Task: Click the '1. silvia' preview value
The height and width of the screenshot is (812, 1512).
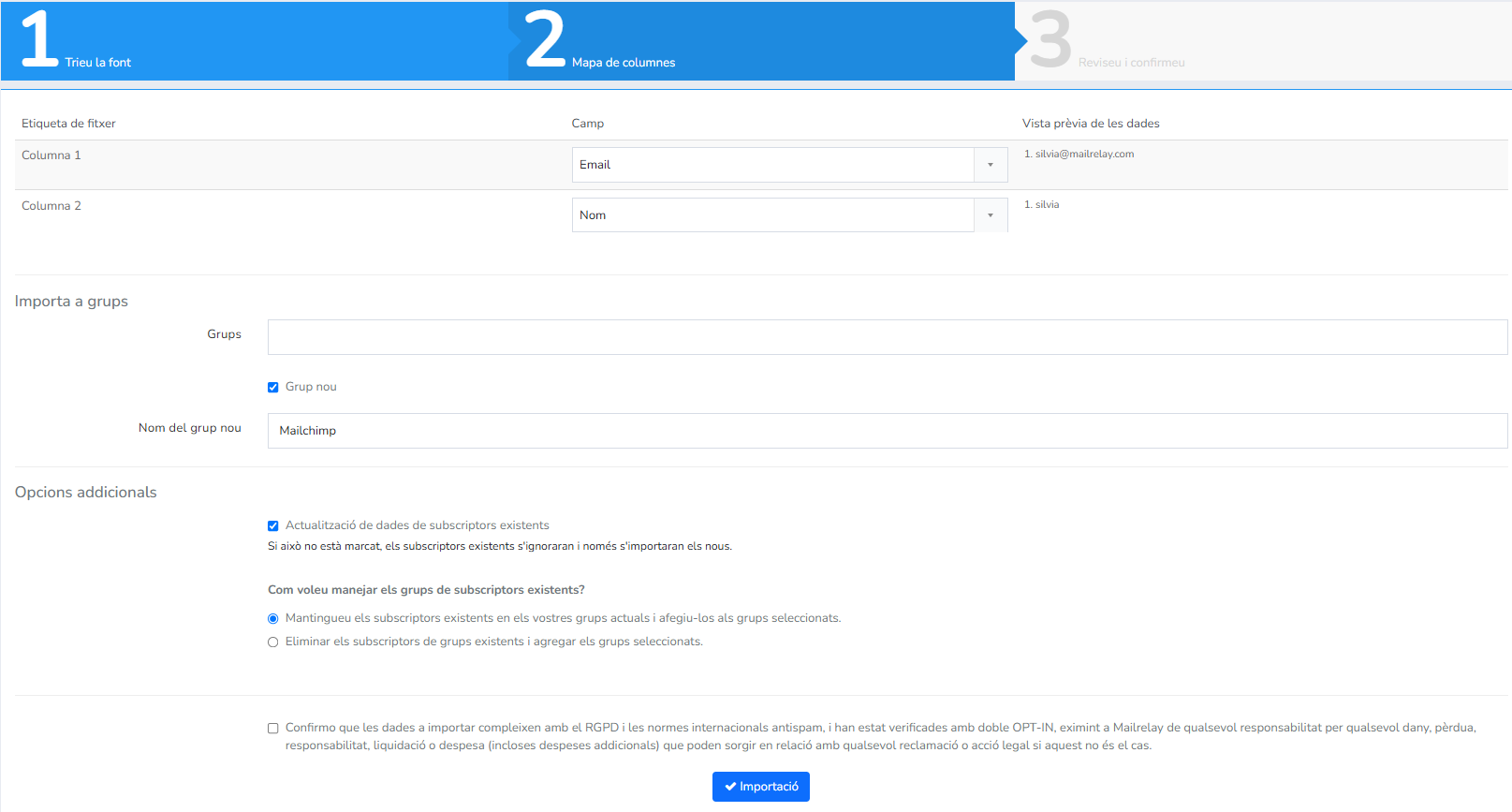Action: (1042, 205)
